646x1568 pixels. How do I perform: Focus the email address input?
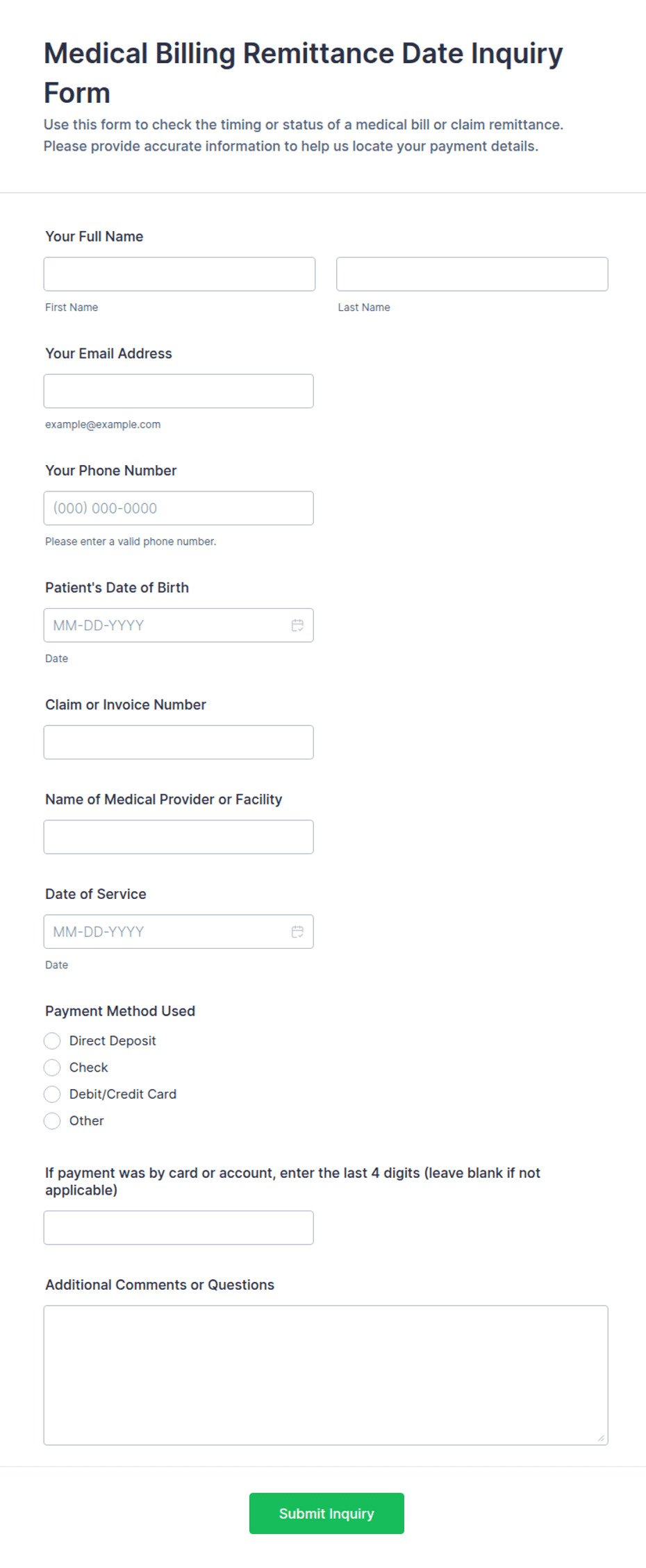[x=179, y=391]
